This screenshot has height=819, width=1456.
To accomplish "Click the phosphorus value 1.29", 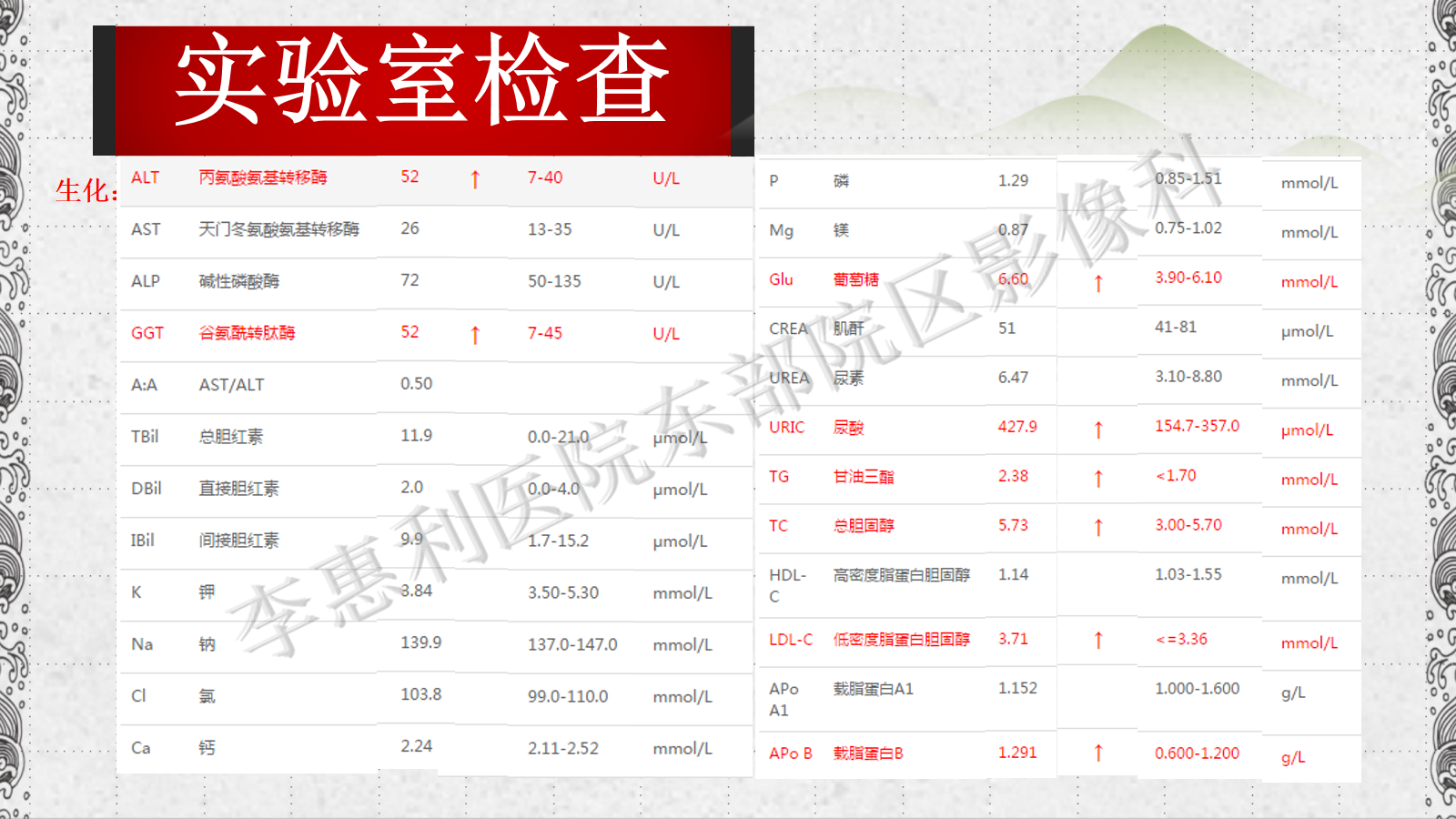I will click(x=1013, y=180).
